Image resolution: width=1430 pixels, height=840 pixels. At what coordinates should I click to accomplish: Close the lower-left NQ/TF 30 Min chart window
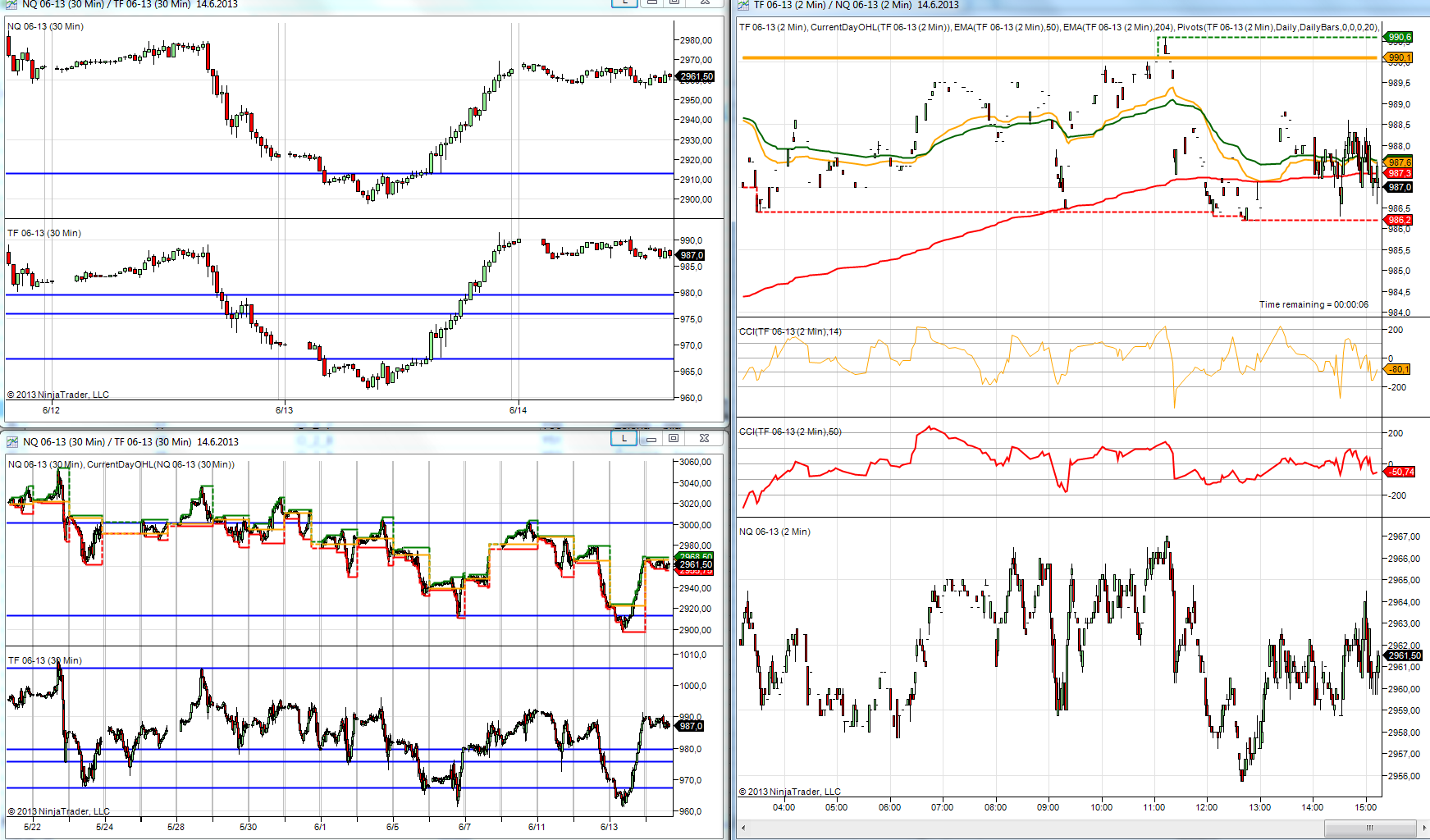[704, 439]
